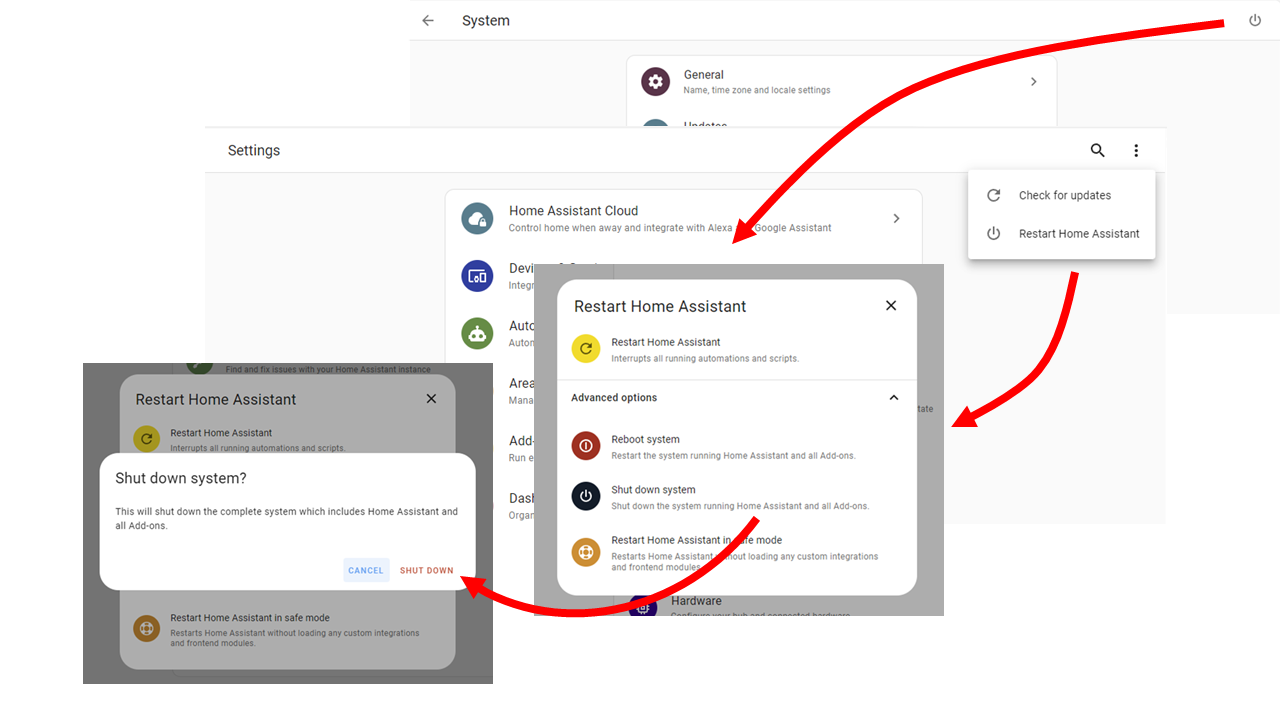The width and height of the screenshot is (1280, 720).
Task: Click orange safe mode icon in center dialog
Action: click(x=586, y=552)
